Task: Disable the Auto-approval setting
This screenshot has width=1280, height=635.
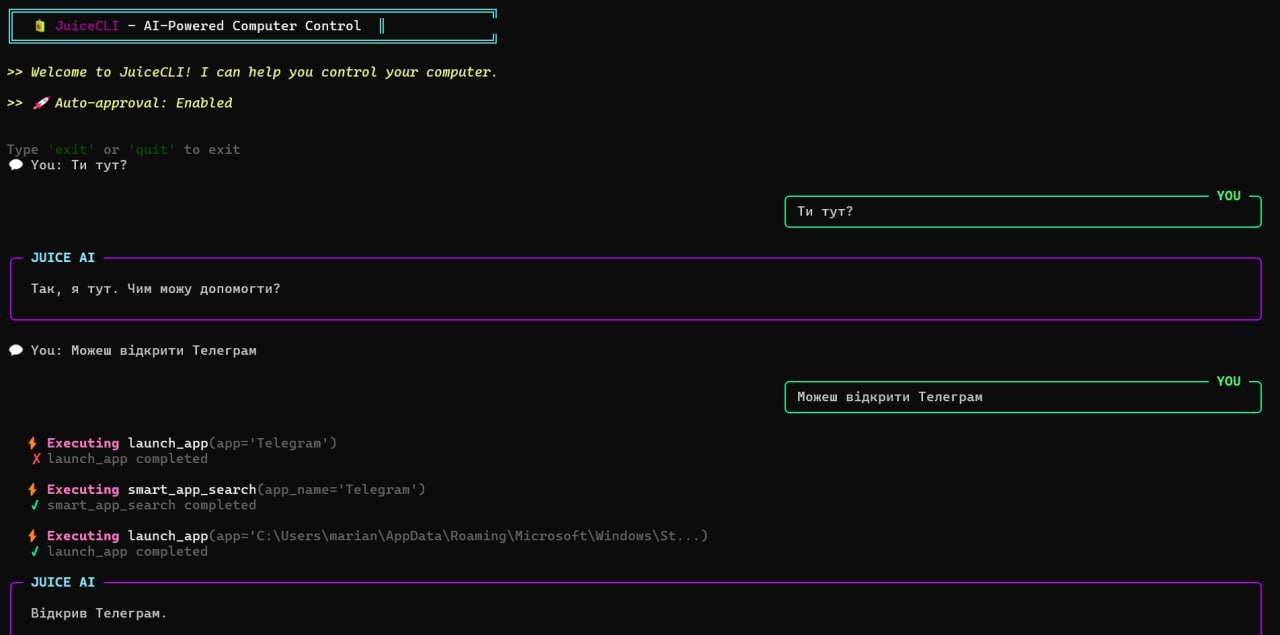Action: 203,102
